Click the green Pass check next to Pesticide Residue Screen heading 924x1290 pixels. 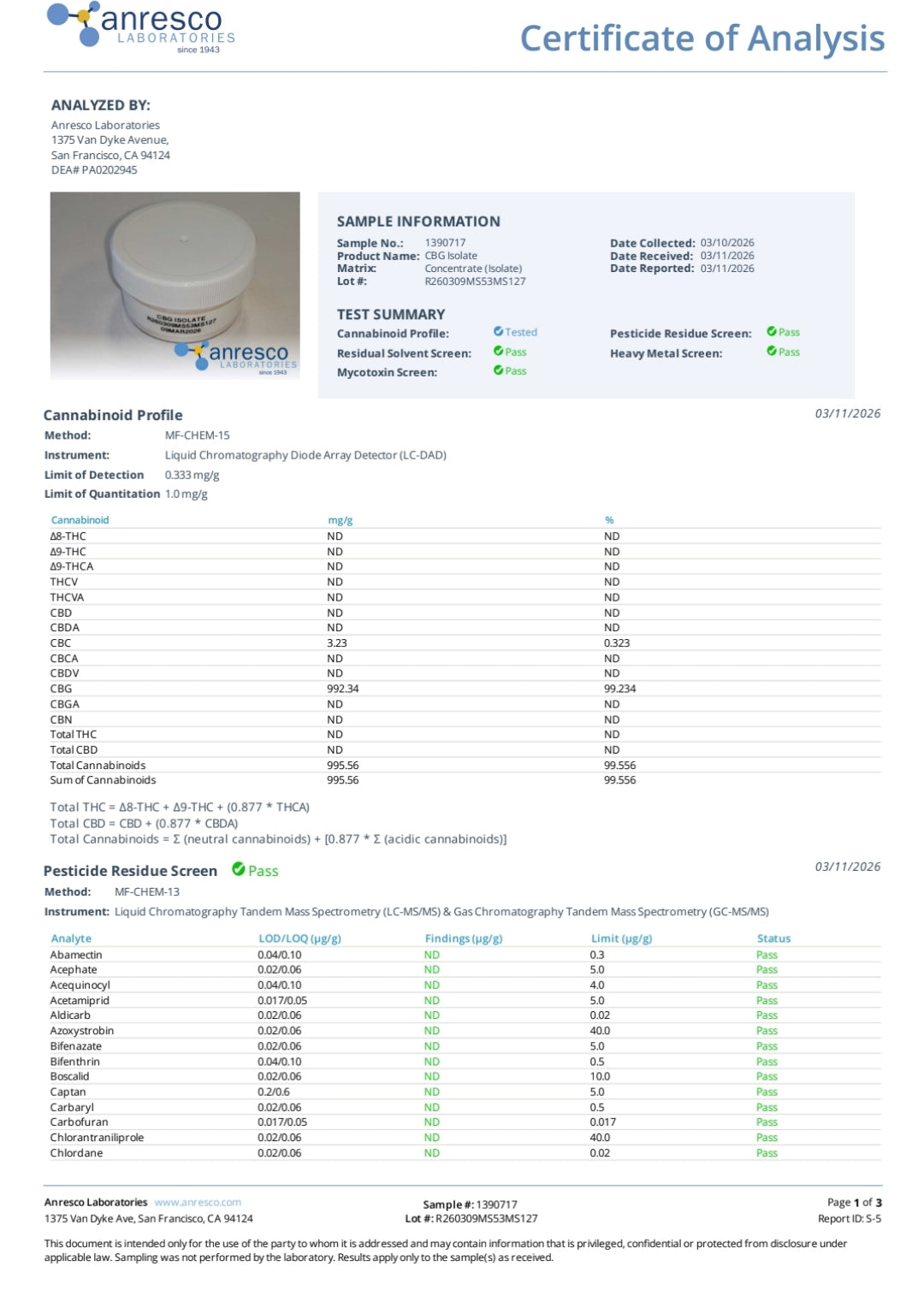pos(239,870)
